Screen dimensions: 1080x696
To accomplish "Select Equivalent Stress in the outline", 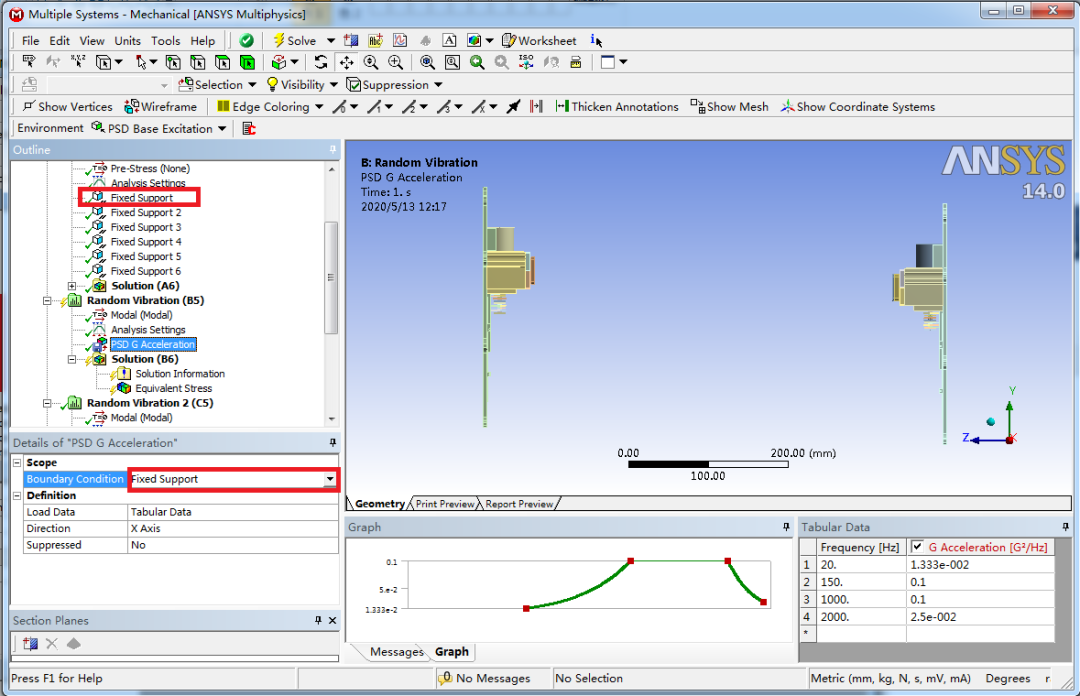I will coord(174,388).
